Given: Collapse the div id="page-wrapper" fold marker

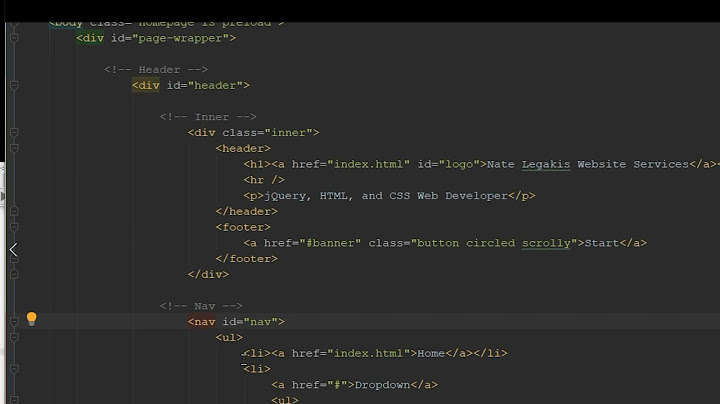Looking at the screenshot, I should click(x=14, y=39).
